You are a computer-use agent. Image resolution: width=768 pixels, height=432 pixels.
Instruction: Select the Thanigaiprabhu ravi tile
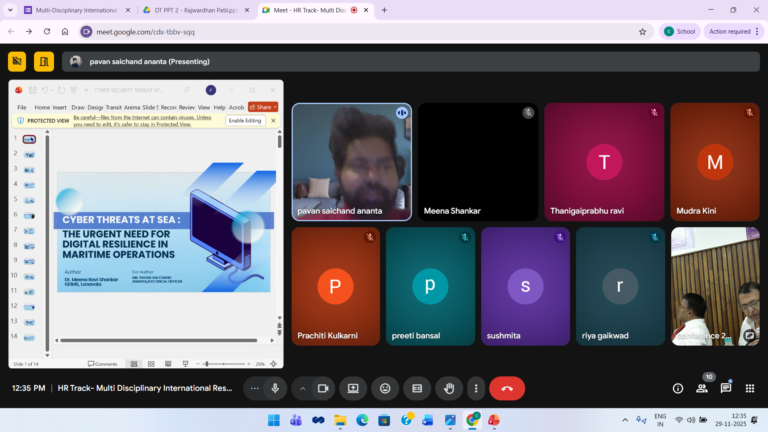pos(604,162)
